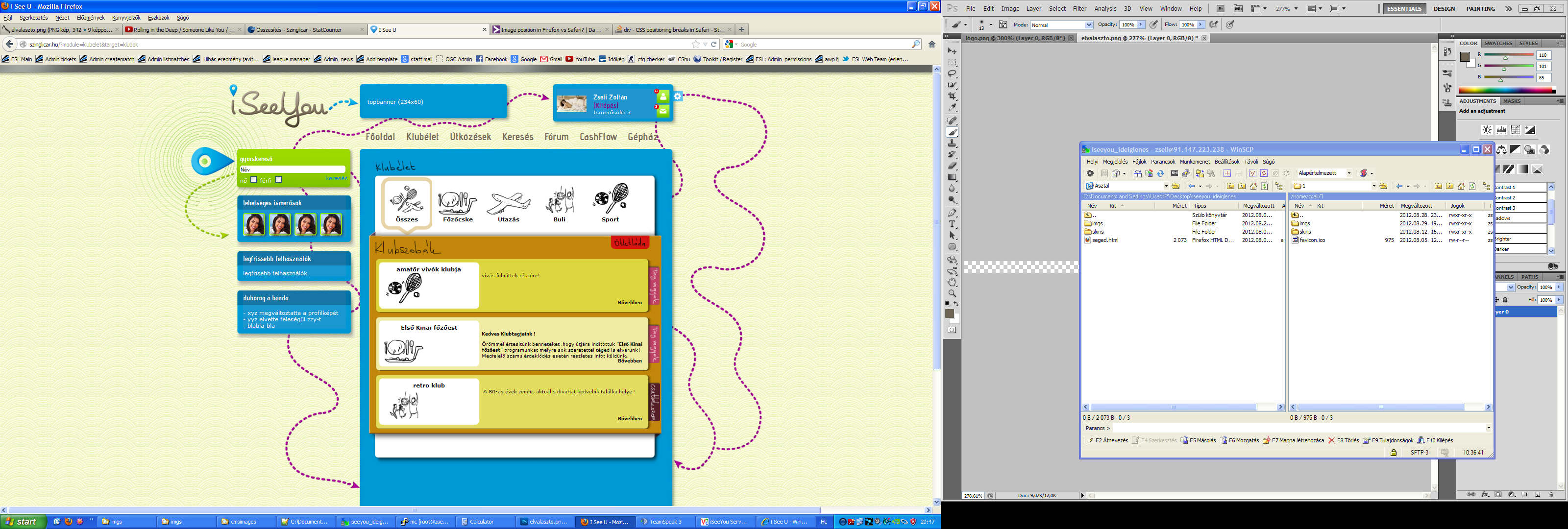Viewport: 1568px width, 529px height.
Task: Select Sport club category thumbnail
Action: pos(610,204)
